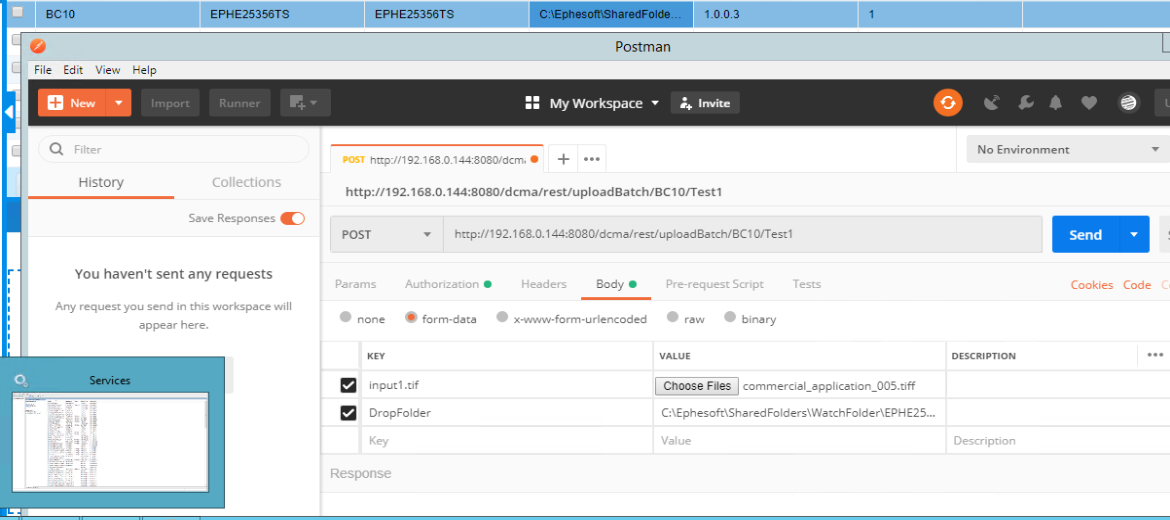Click the workspace grid icon
Image resolution: width=1170 pixels, height=520 pixels.
532,103
